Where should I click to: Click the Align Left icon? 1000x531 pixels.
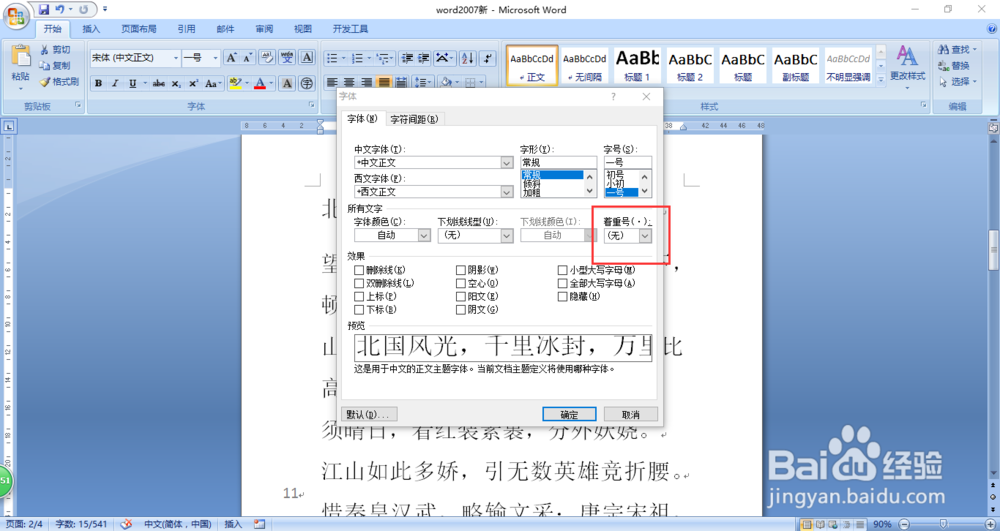(332, 82)
